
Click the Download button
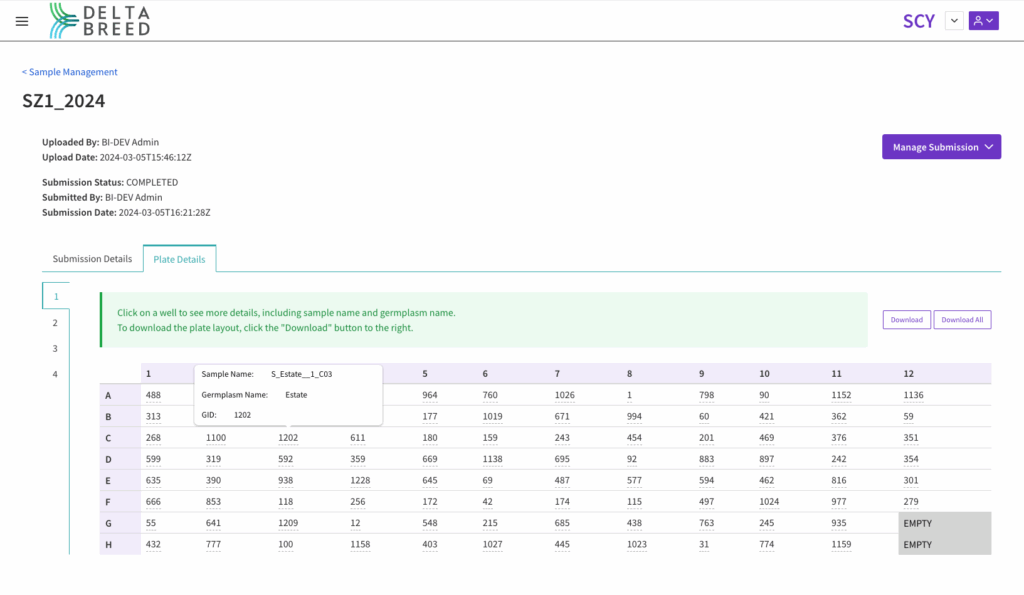click(906, 320)
